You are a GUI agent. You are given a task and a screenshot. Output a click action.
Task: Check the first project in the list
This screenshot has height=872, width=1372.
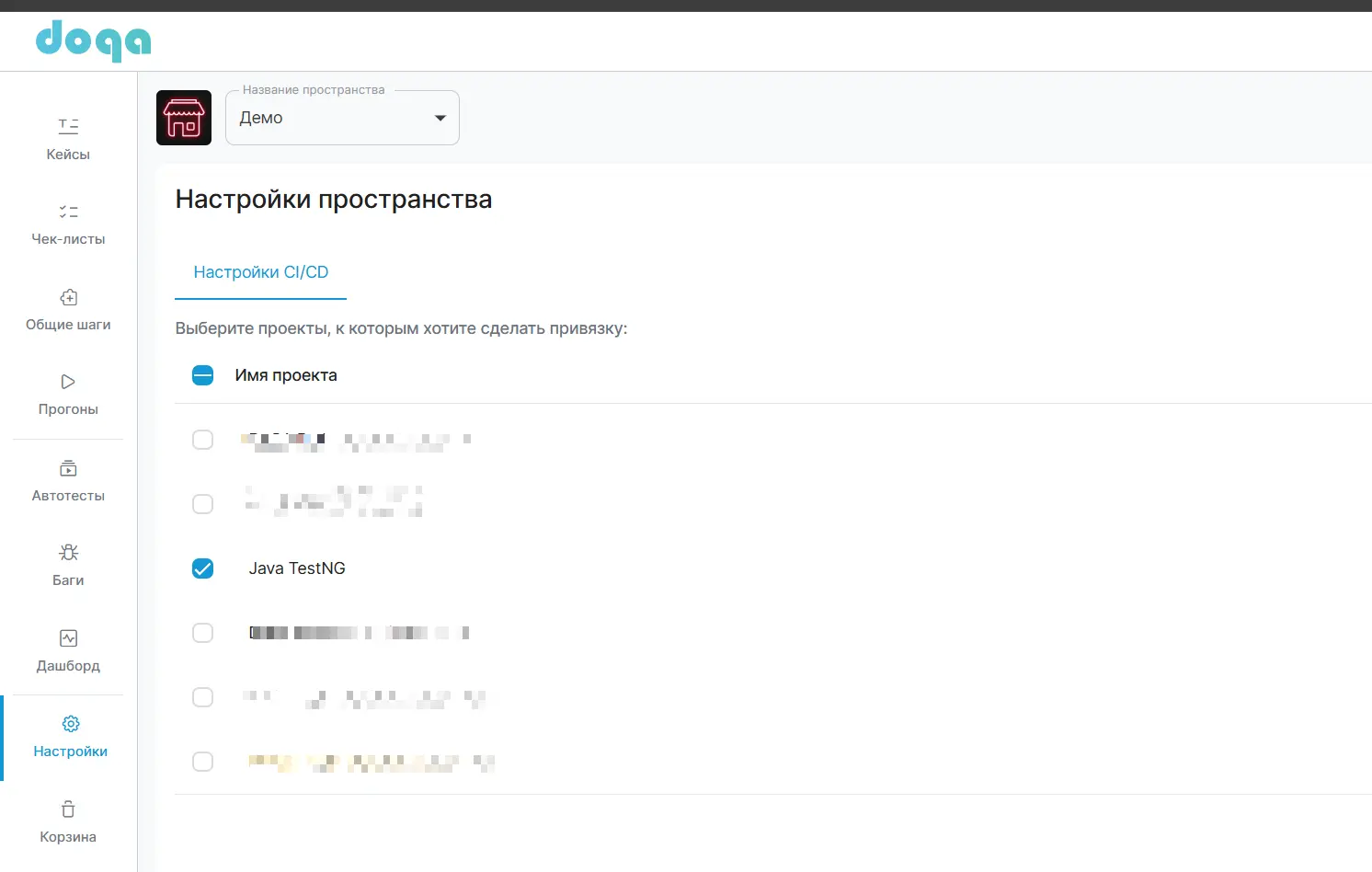click(x=202, y=439)
